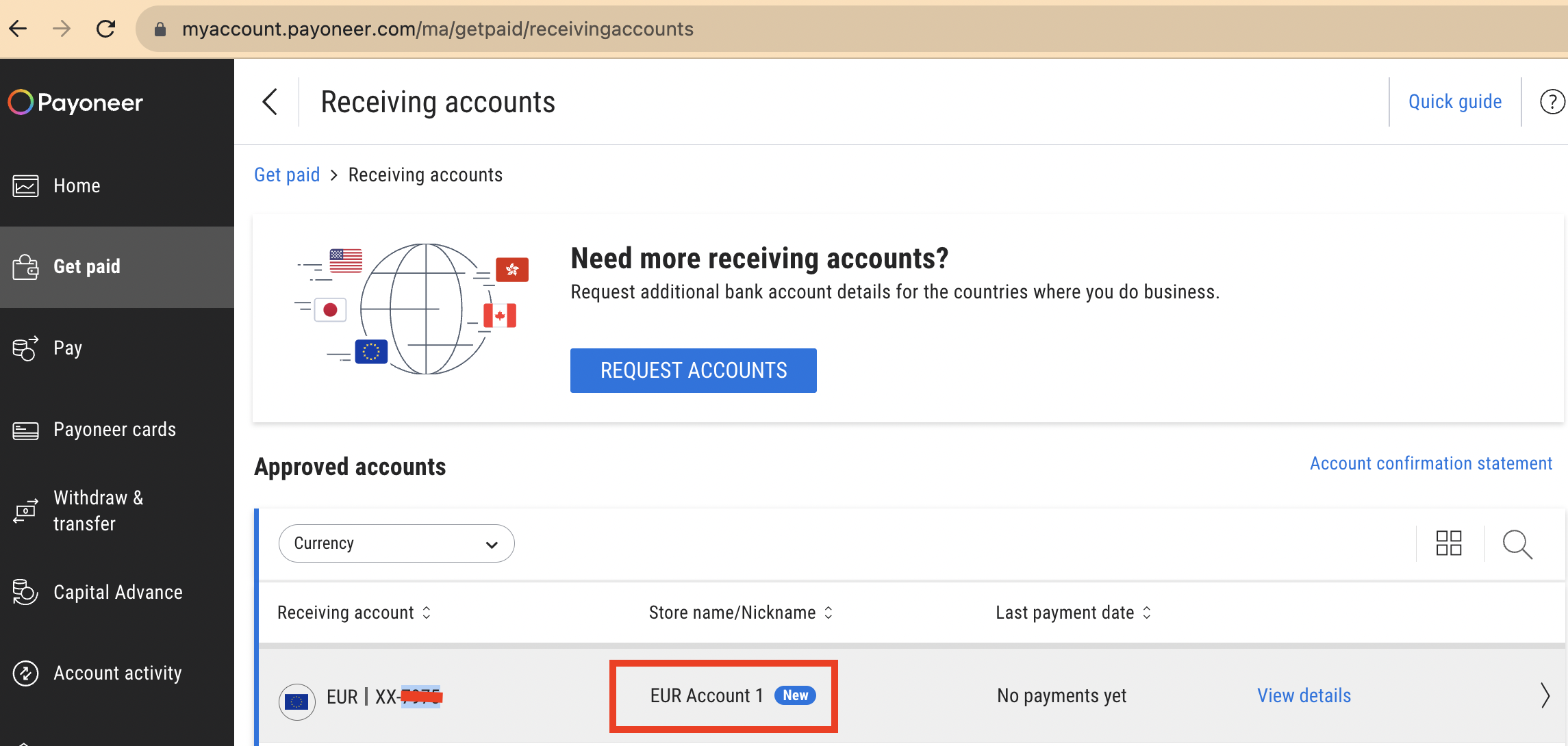Screen dimensions: 1568x746
Task: Open the accounts search magnifier icon
Action: (x=1517, y=544)
